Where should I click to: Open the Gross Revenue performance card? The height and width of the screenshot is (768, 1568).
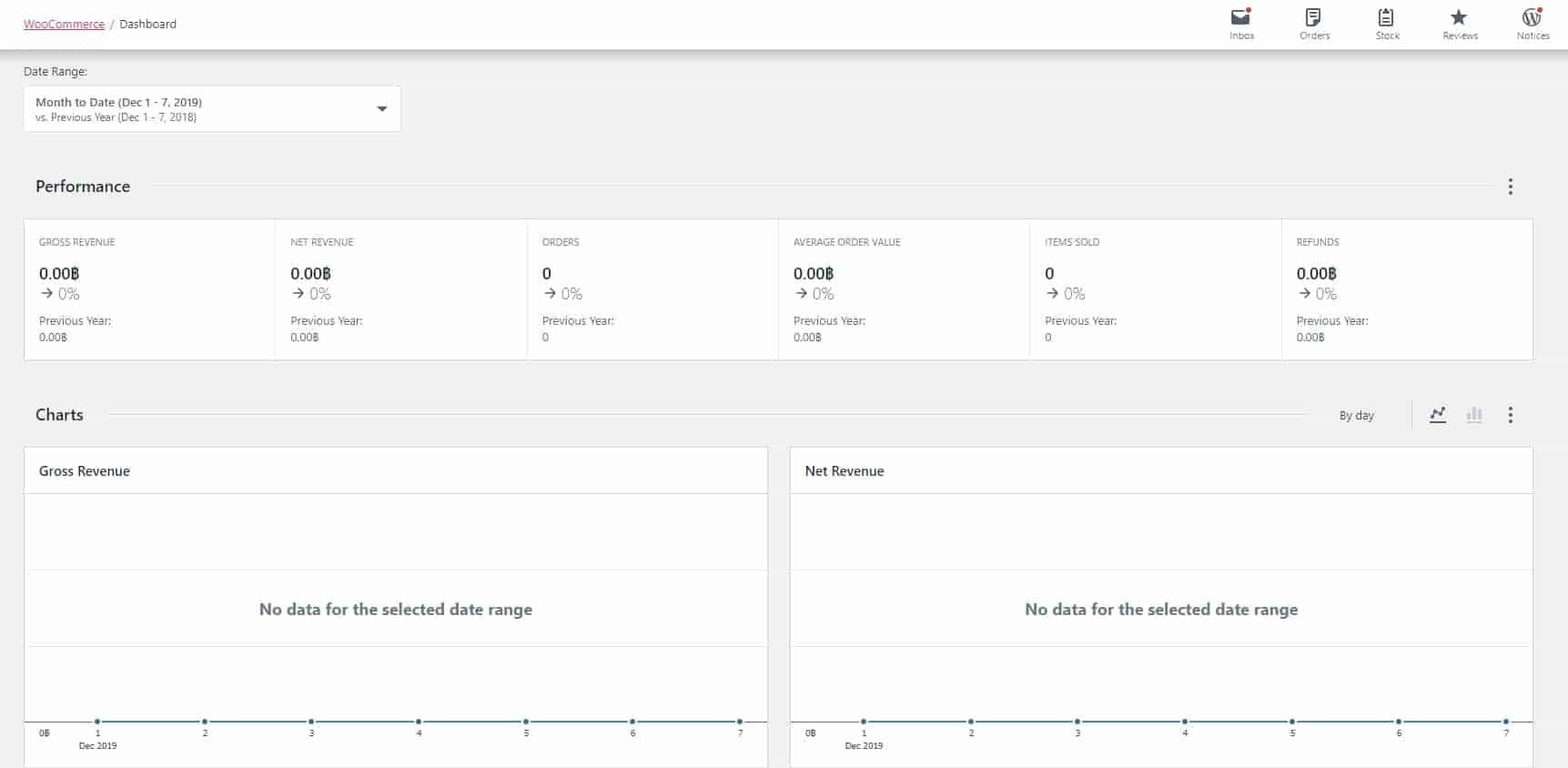pos(150,289)
